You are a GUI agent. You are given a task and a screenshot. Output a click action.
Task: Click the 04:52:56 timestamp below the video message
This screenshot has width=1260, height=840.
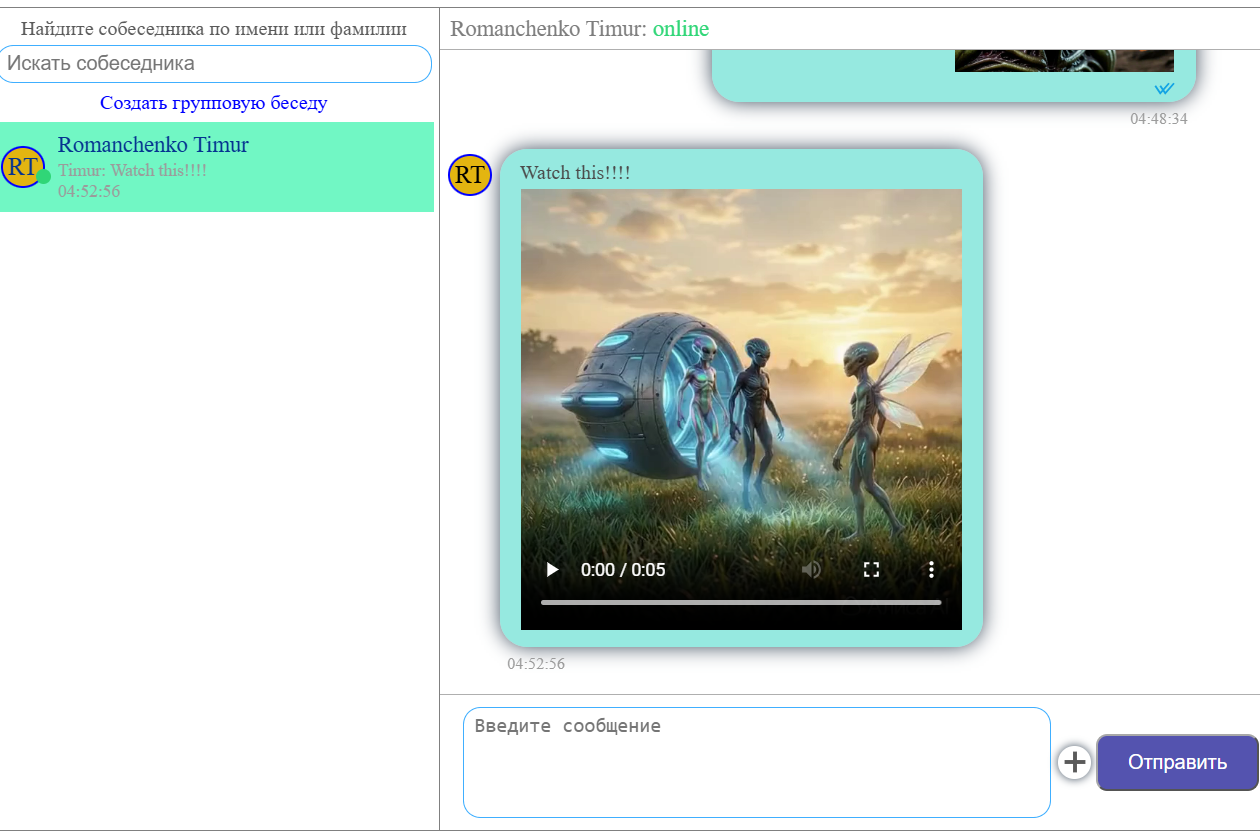[x=536, y=664]
